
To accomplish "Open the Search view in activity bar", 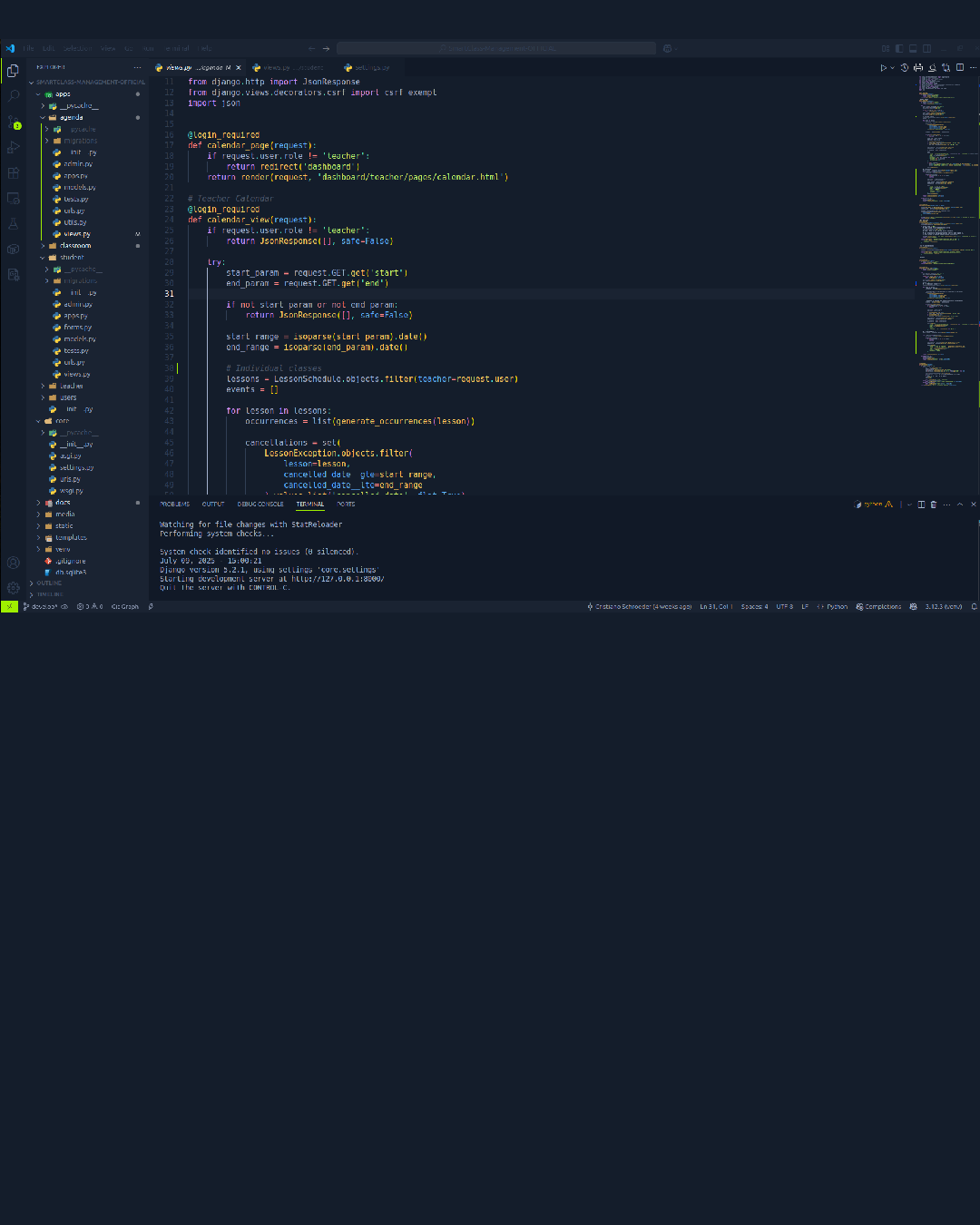I will [13, 95].
